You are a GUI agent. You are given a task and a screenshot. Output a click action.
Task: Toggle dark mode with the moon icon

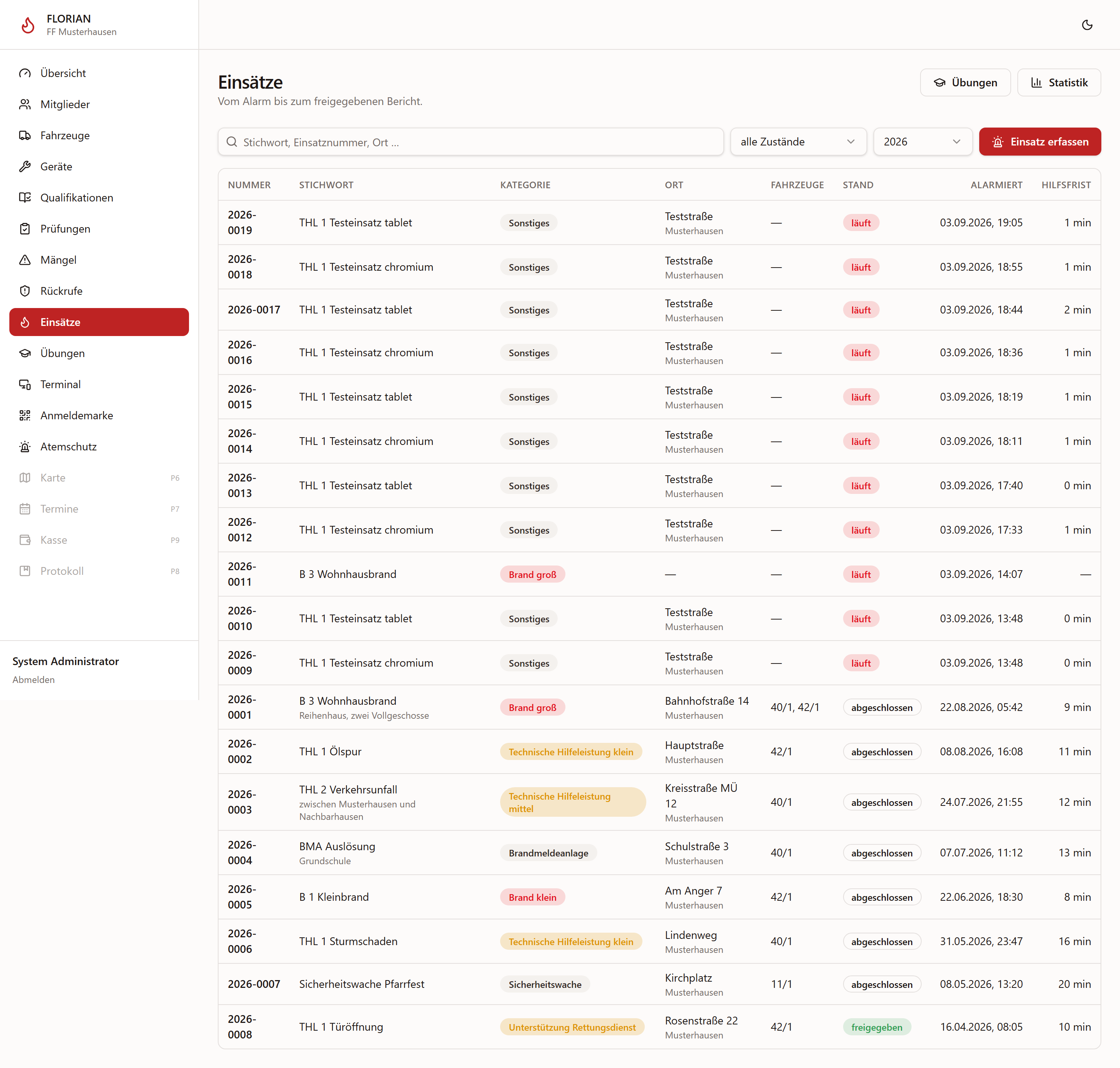[1087, 25]
